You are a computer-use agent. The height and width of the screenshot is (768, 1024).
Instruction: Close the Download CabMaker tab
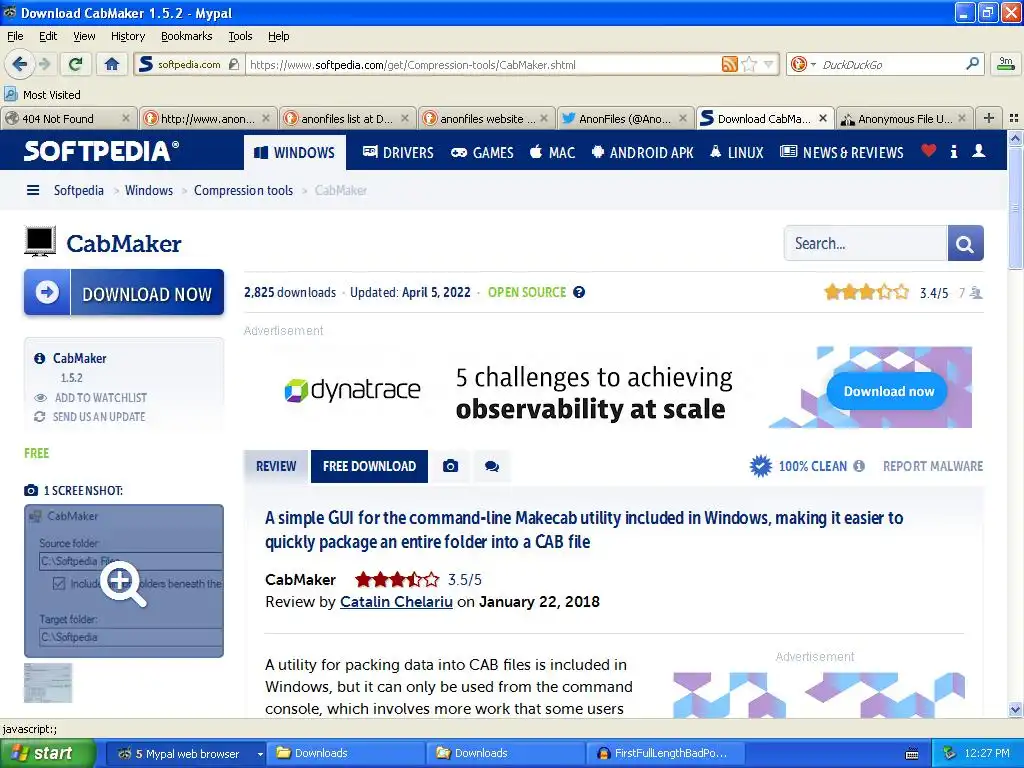coord(824,118)
